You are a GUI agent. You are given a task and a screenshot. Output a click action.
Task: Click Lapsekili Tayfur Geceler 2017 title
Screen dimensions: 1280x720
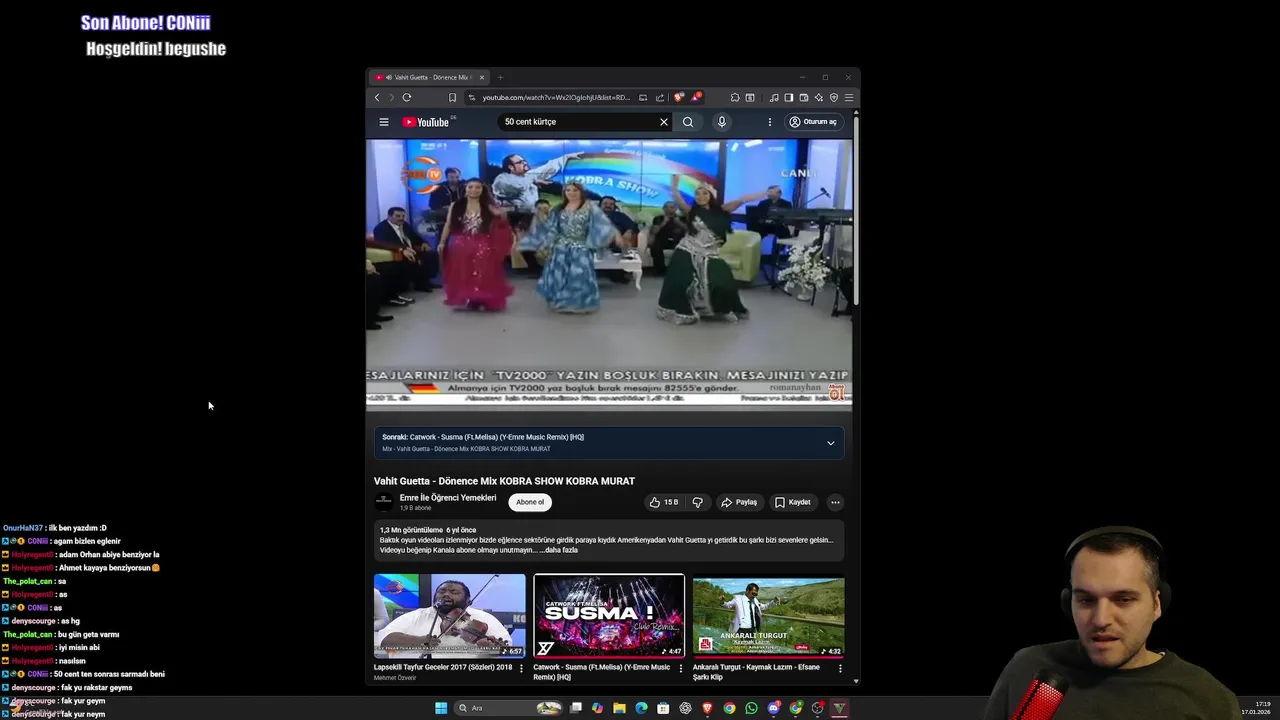point(443,667)
